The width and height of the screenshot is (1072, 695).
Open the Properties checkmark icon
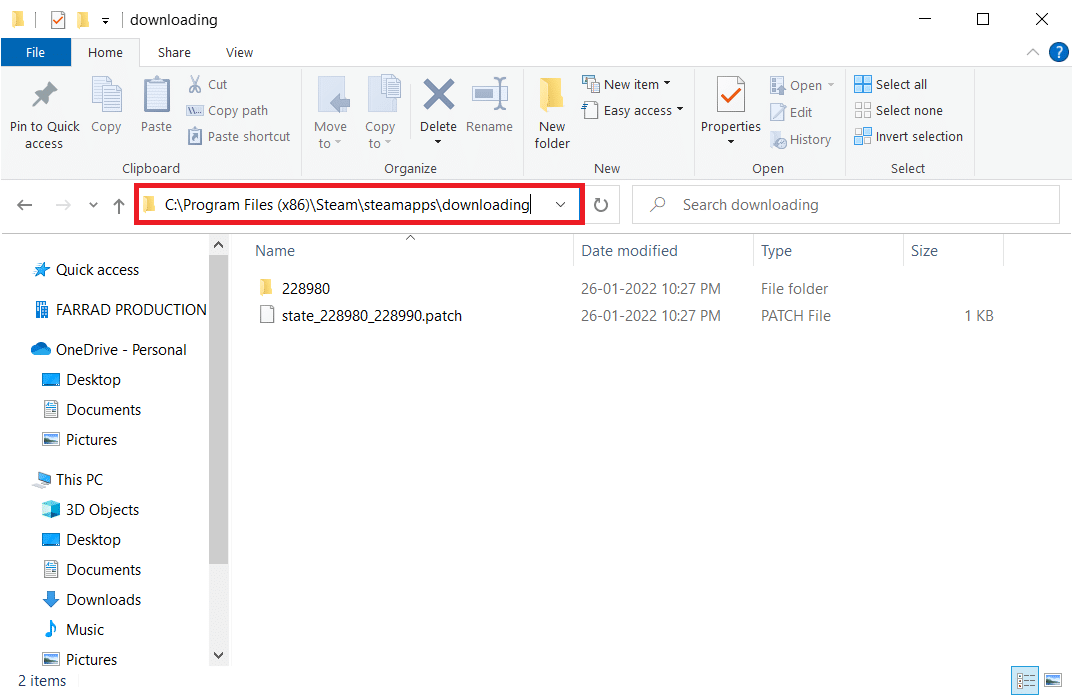click(731, 94)
